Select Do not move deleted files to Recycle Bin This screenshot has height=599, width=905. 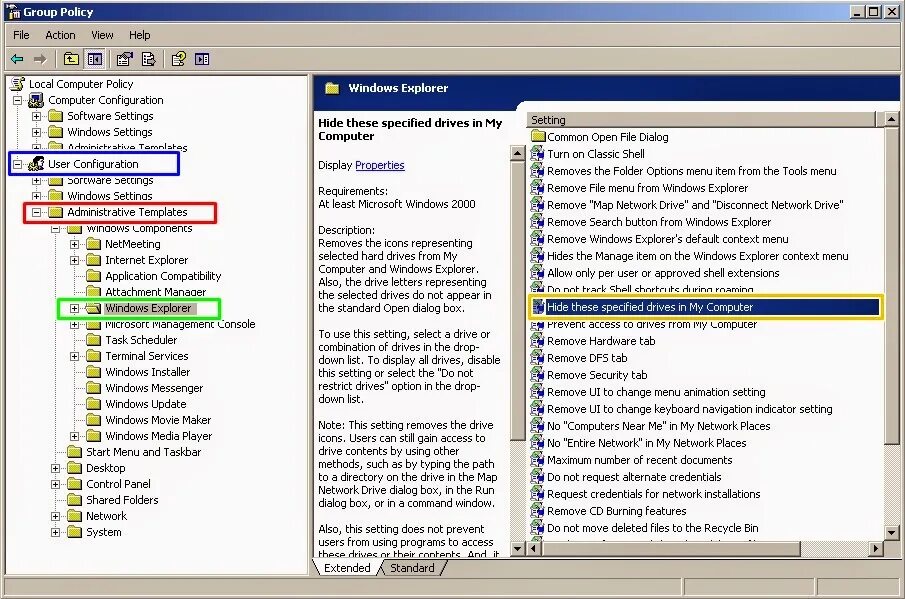pyautogui.click(x=653, y=527)
